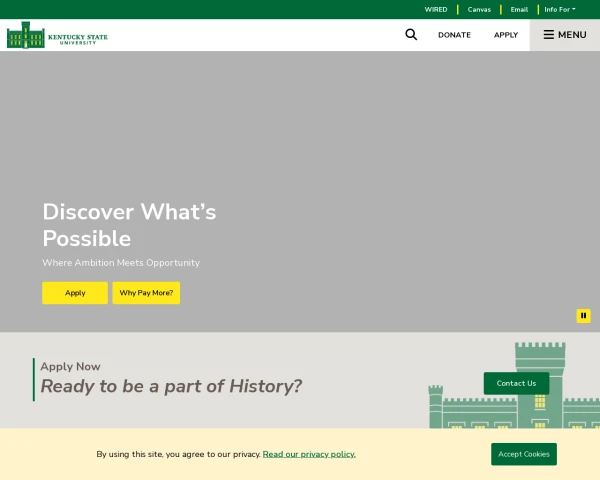Click the Ready to be a part of History? text
Viewport: 600px width, 480px height.
tap(171, 386)
